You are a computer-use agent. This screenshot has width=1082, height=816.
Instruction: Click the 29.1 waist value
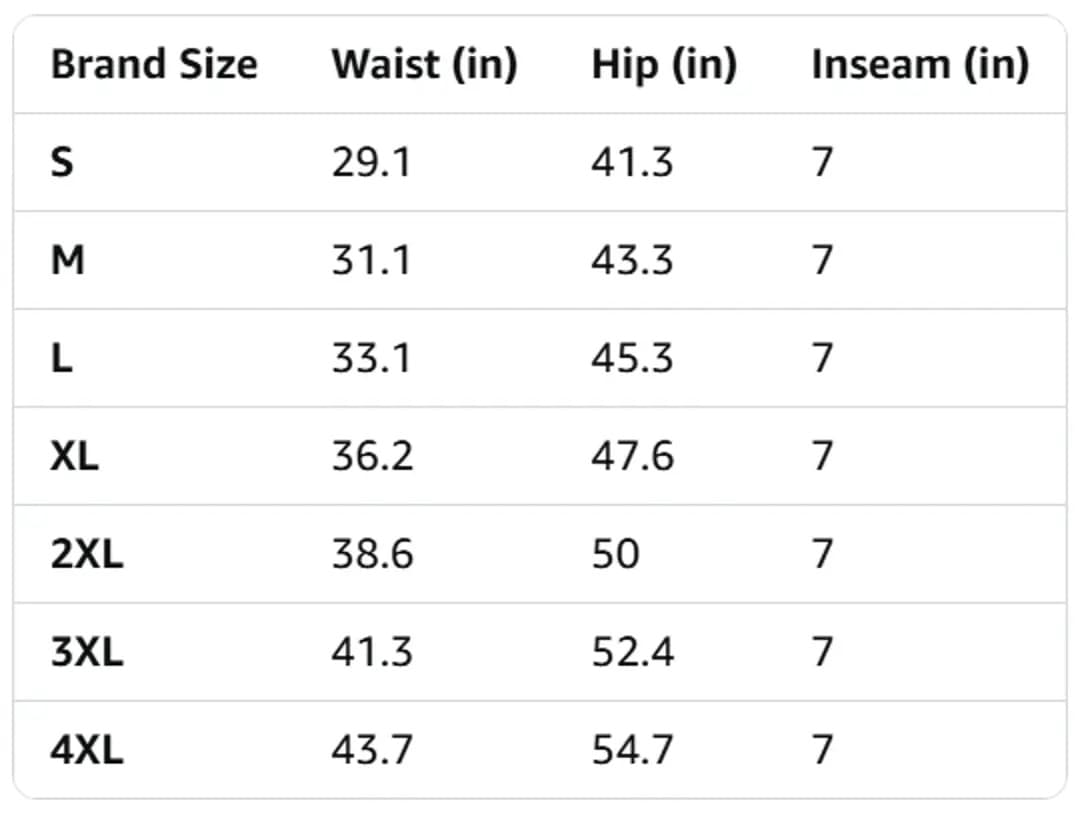tap(371, 163)
